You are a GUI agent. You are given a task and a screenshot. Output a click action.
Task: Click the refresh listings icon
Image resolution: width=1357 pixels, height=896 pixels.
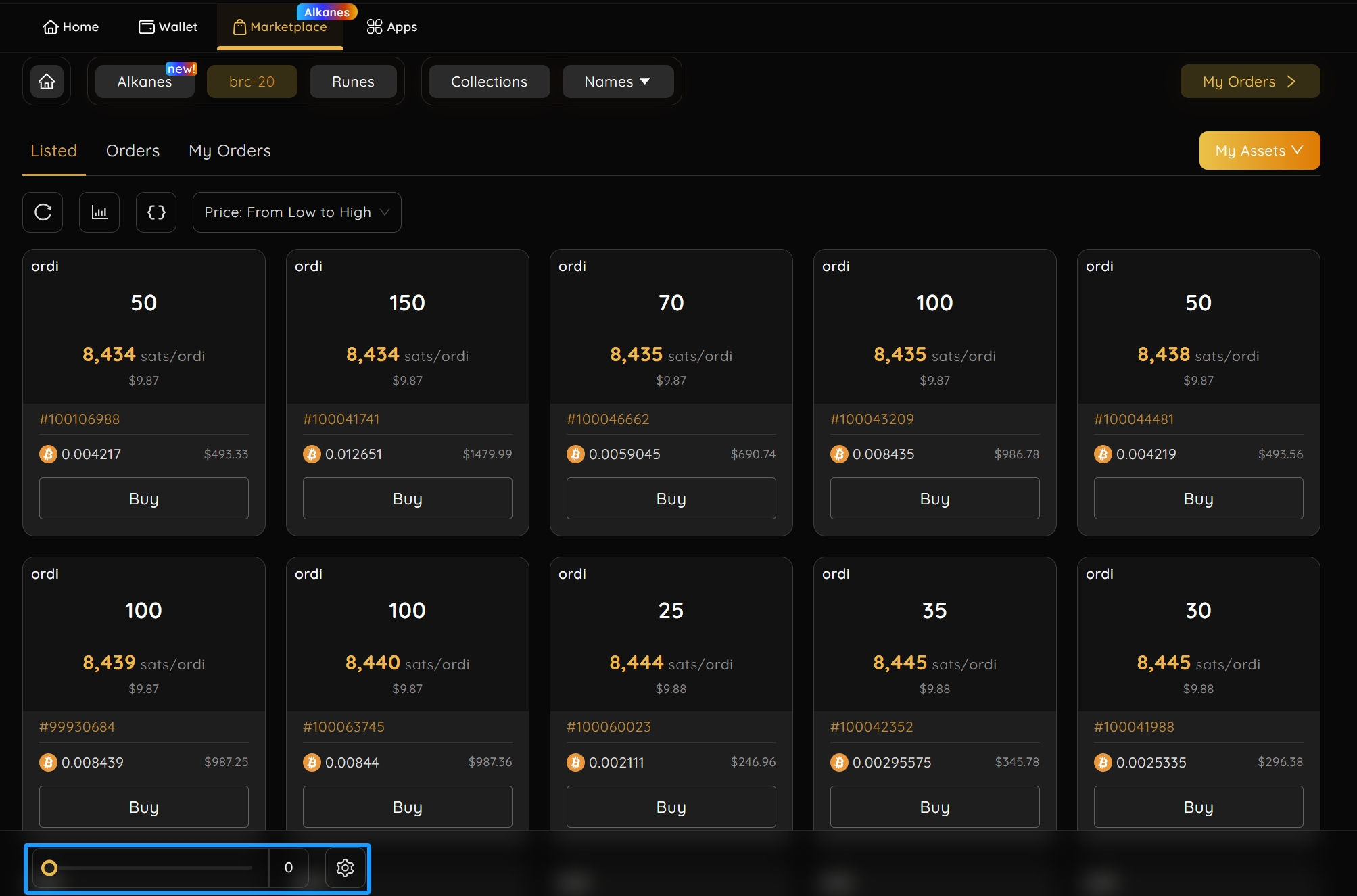coord(43,212)
